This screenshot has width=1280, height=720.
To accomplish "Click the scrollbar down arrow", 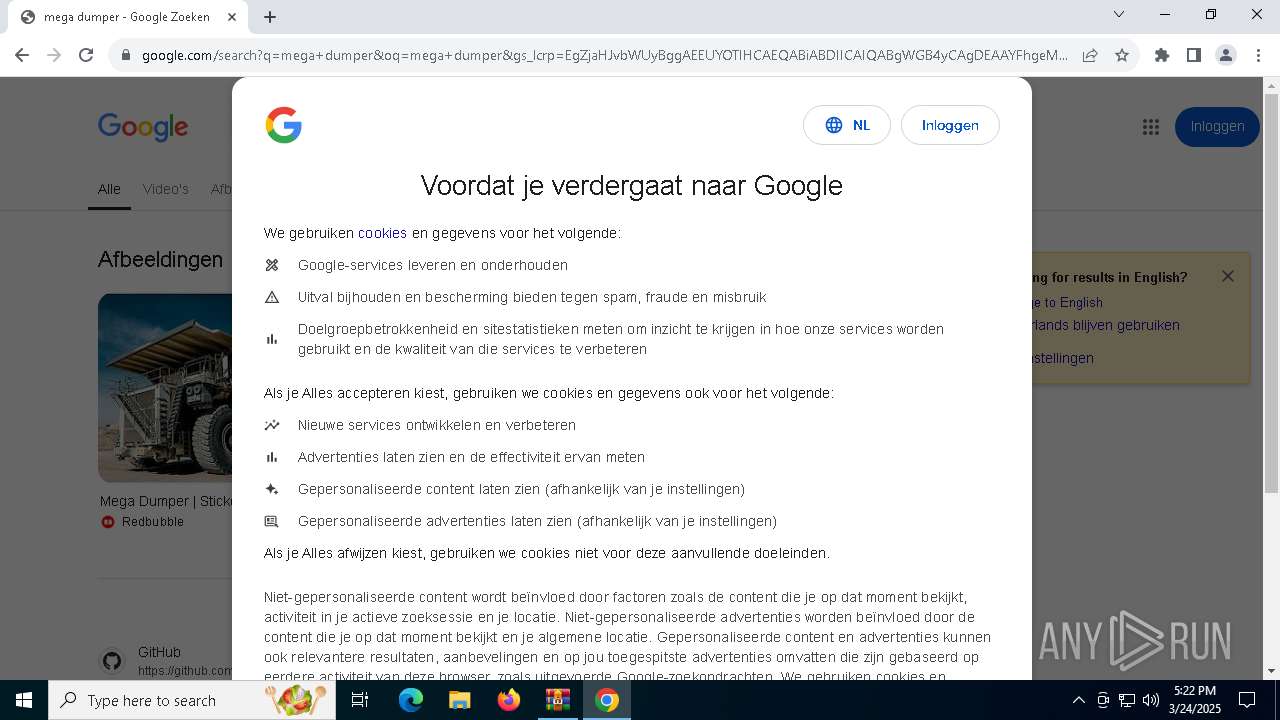I will (x=1271, y=671).
